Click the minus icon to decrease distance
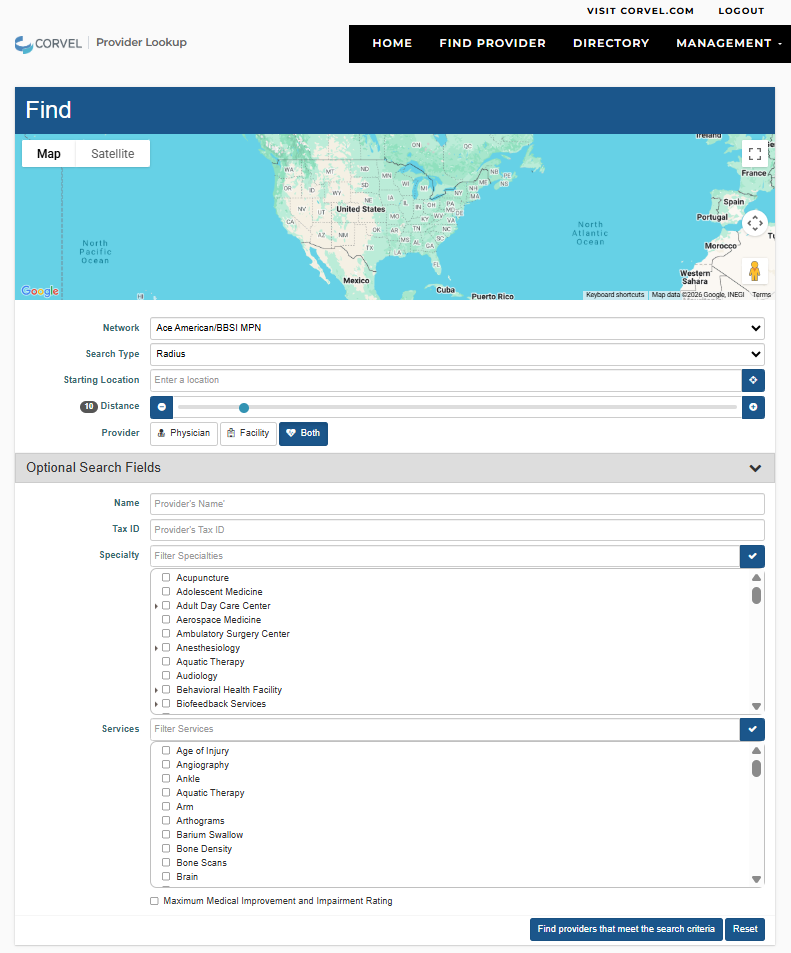791x953 pixels. click(x=162, y=407)
